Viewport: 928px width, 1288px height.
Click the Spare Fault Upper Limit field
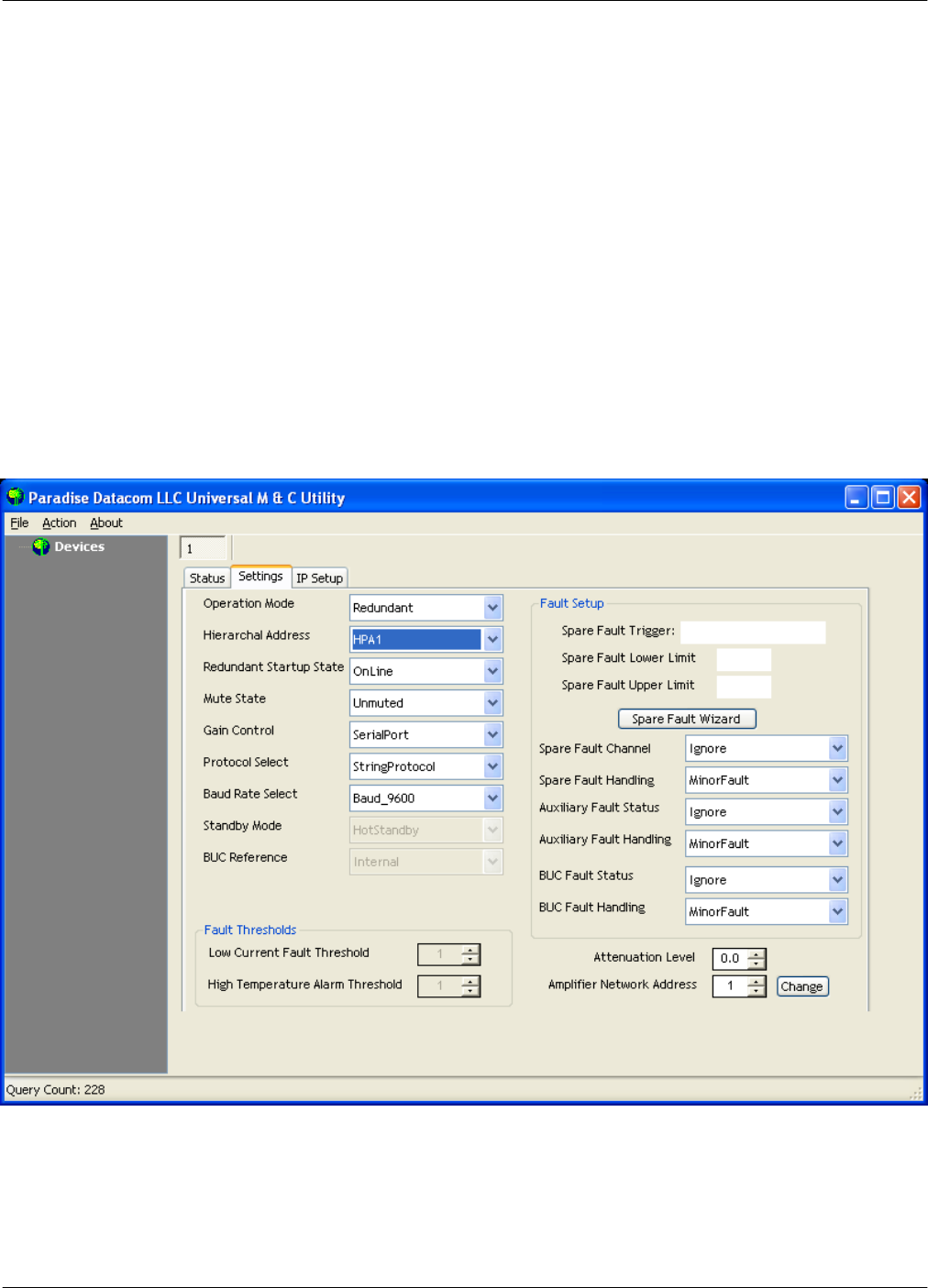pos(744,687)
